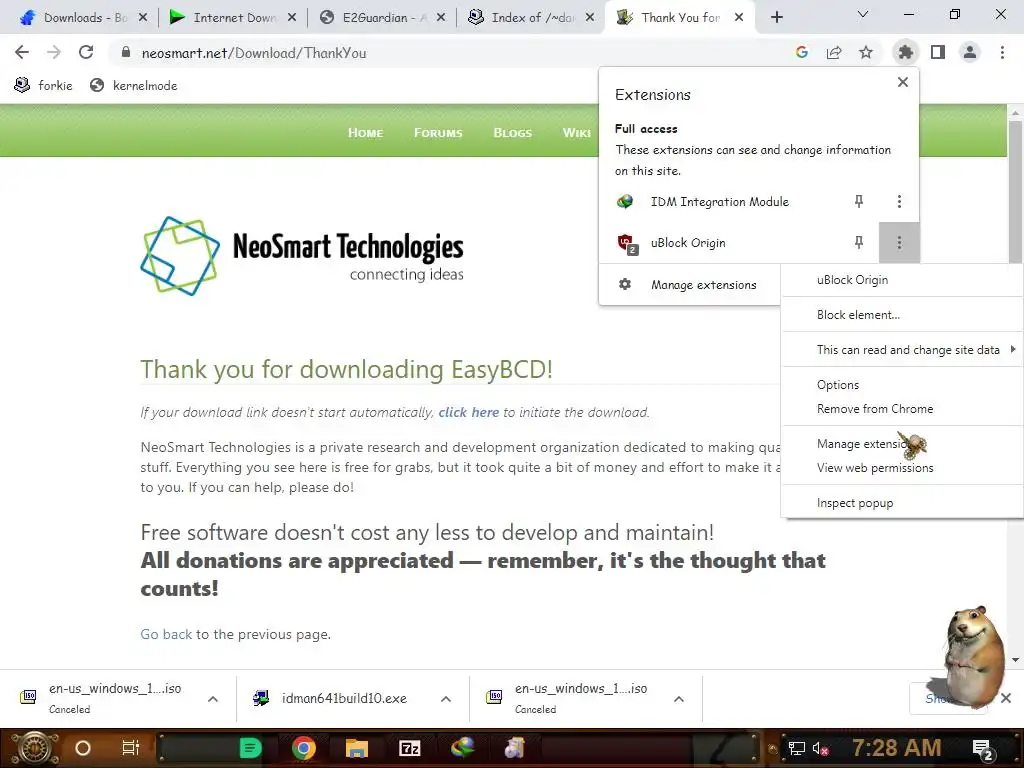Expand options for first en-us_windows iso download

pyautogui.click(x=213, y=699)
